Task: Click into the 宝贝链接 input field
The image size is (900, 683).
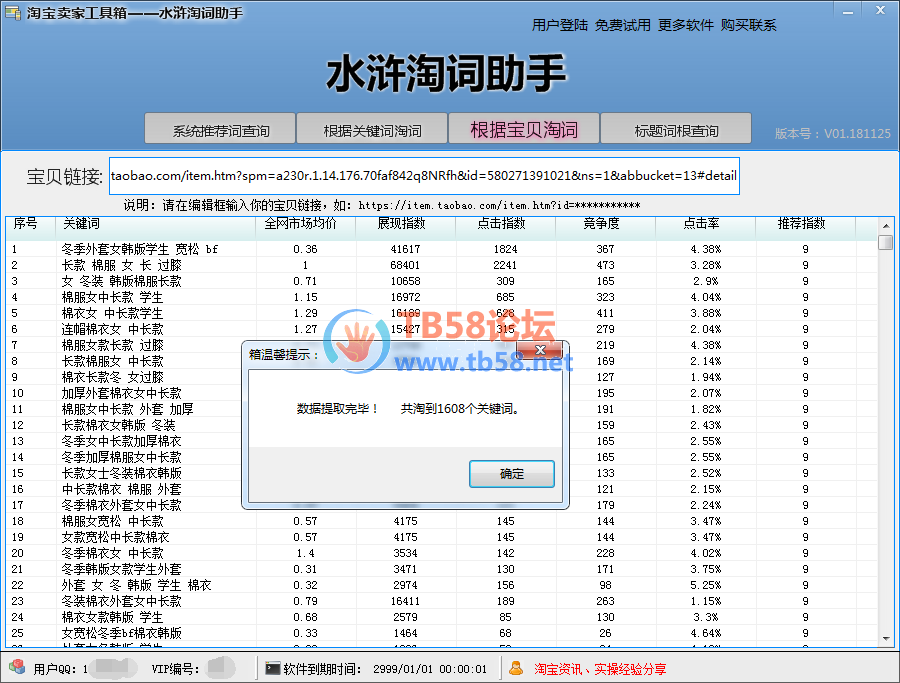Action: tap(424, 176)
